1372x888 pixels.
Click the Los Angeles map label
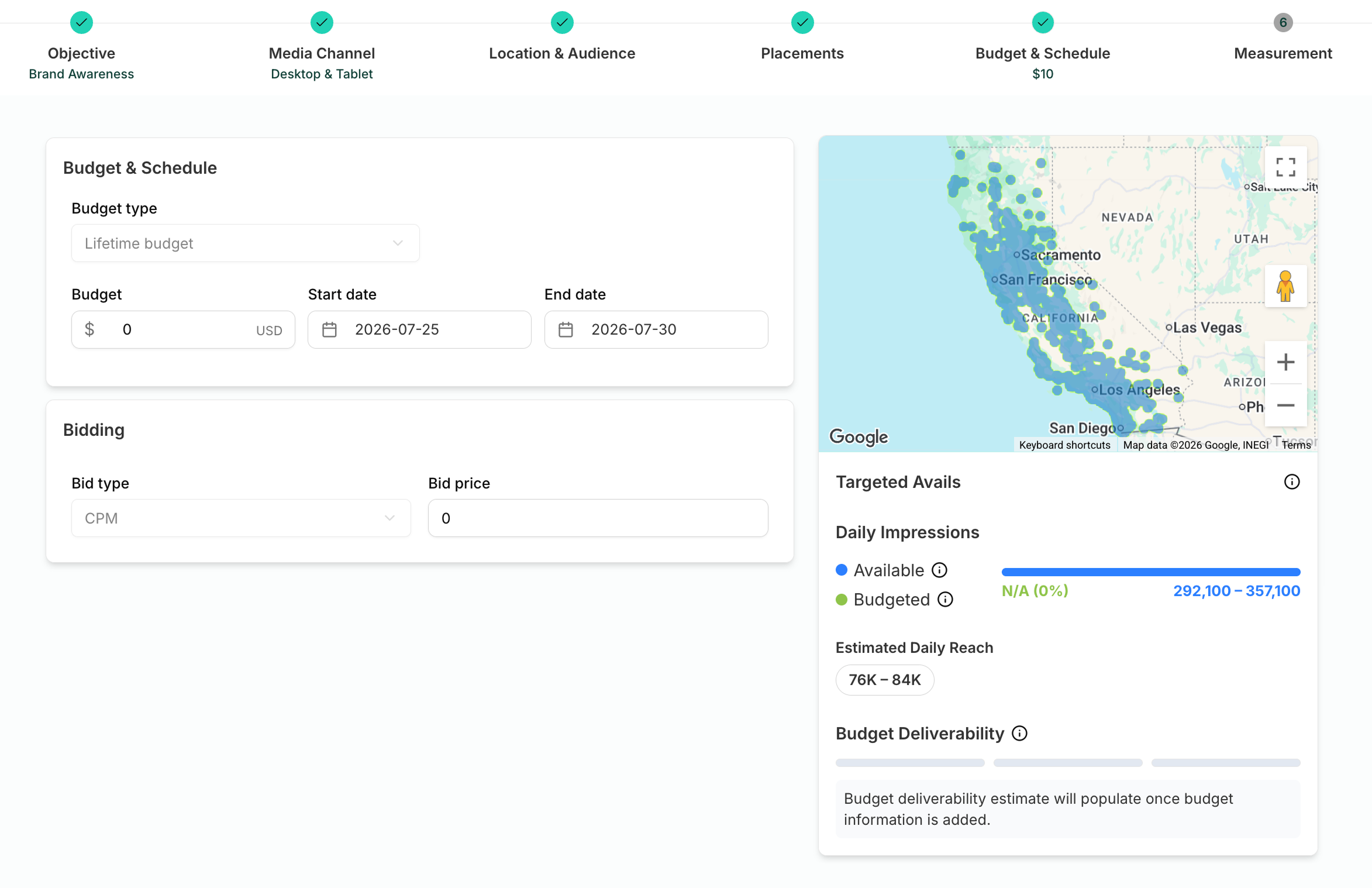pyautogui.click(x=1139, y=390)
